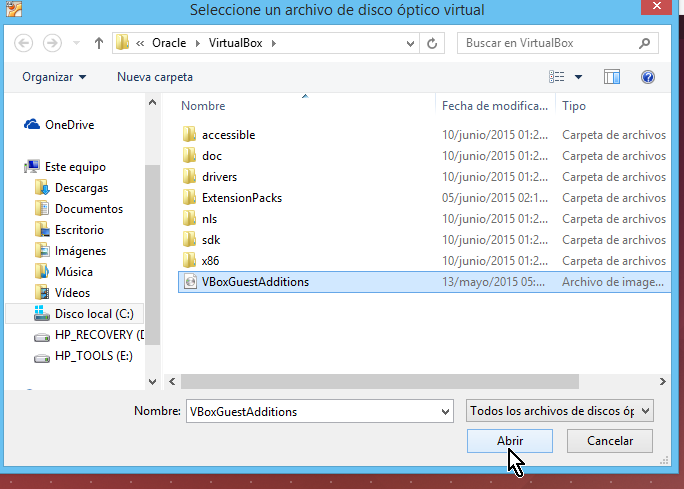684x489 pixels.
Task: Click the VirtualBox breadcrumb segment
Action: point(235,43)
